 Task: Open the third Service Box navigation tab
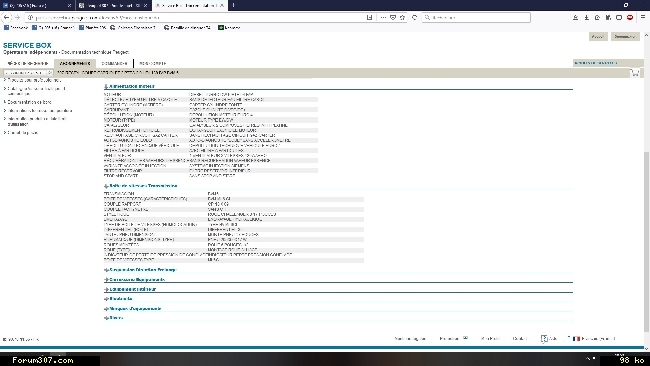coord(114,63)
